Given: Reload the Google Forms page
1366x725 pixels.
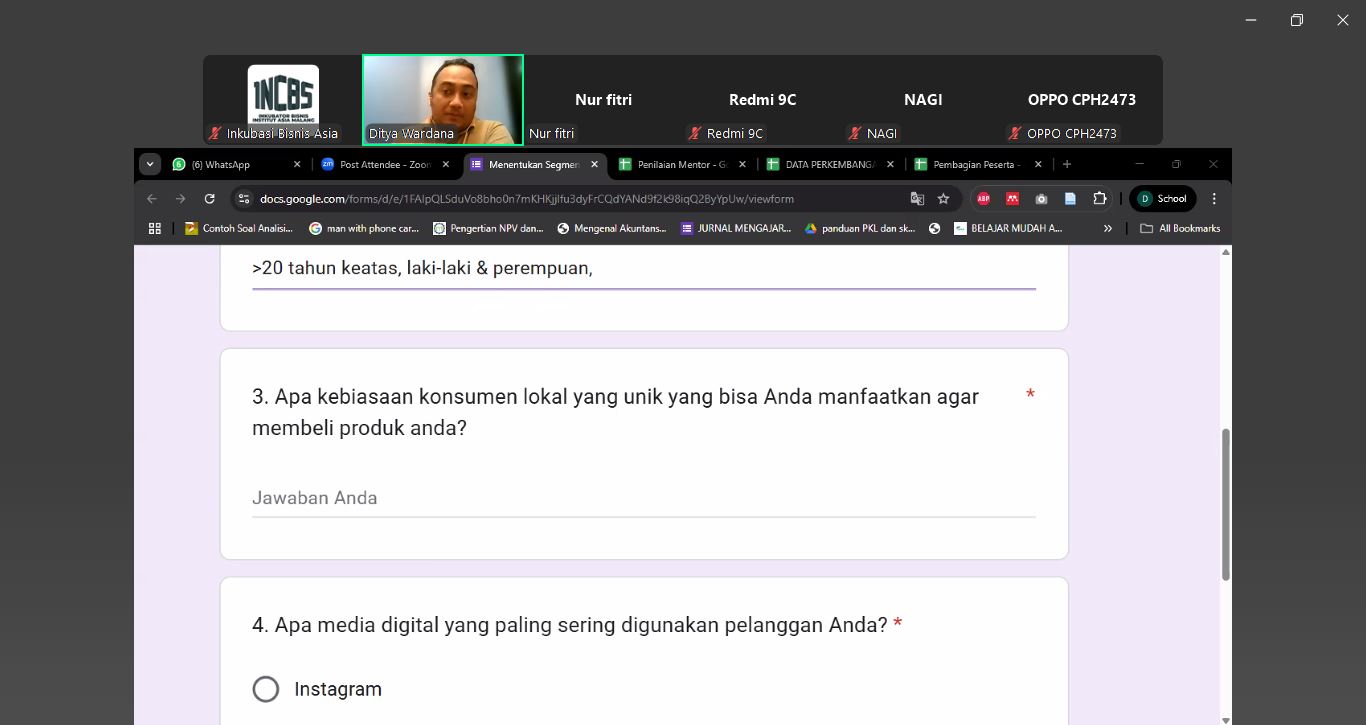Looking at the screenshot, I should click(210, 199).
